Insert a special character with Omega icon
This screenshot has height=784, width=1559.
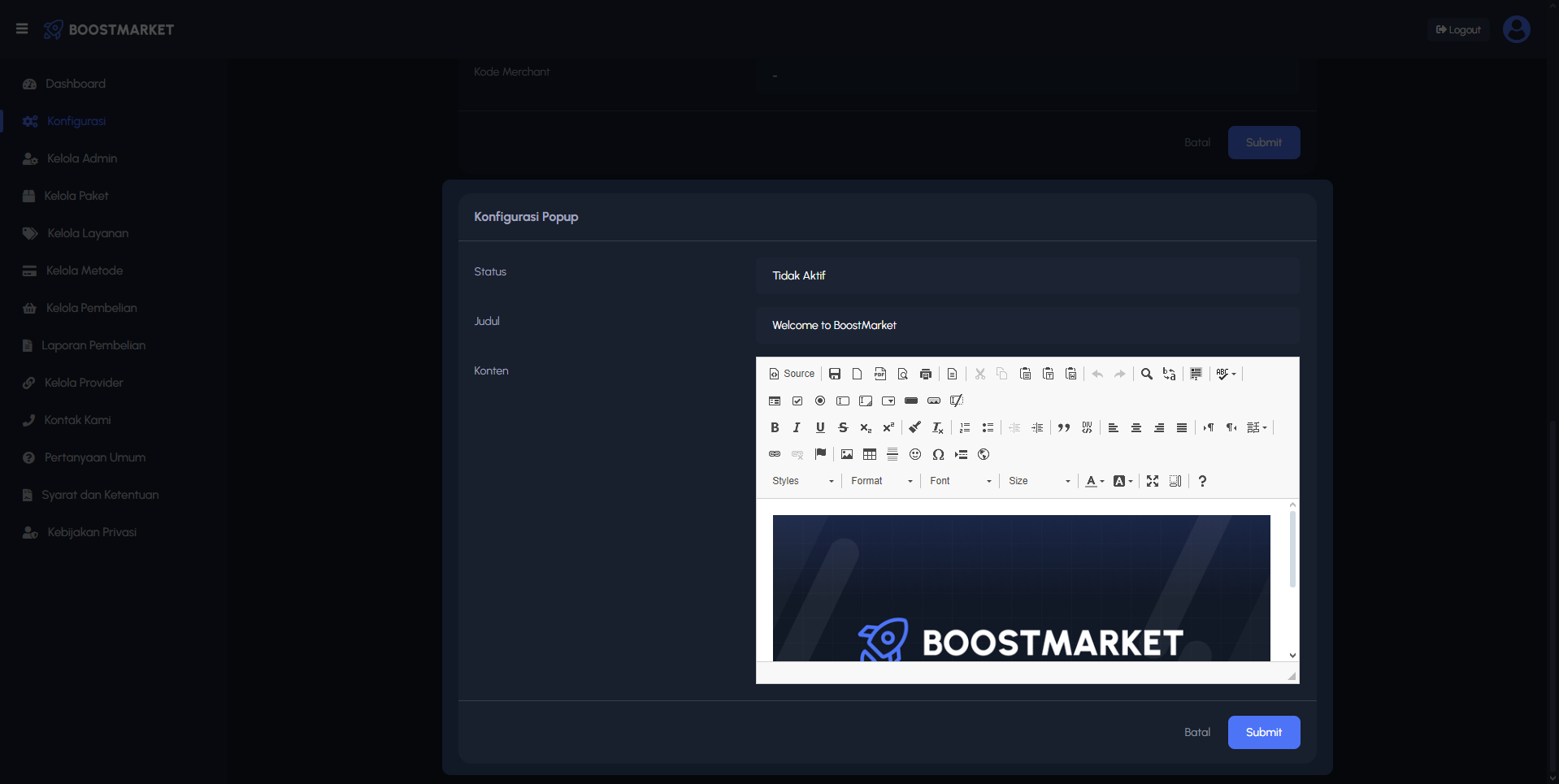pos(937,454)
